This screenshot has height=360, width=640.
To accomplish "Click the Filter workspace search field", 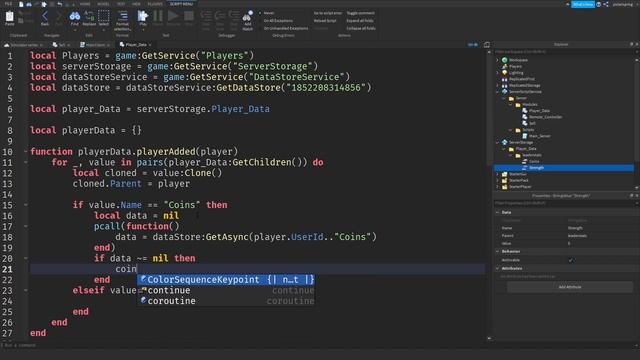I will pos(563,52).
